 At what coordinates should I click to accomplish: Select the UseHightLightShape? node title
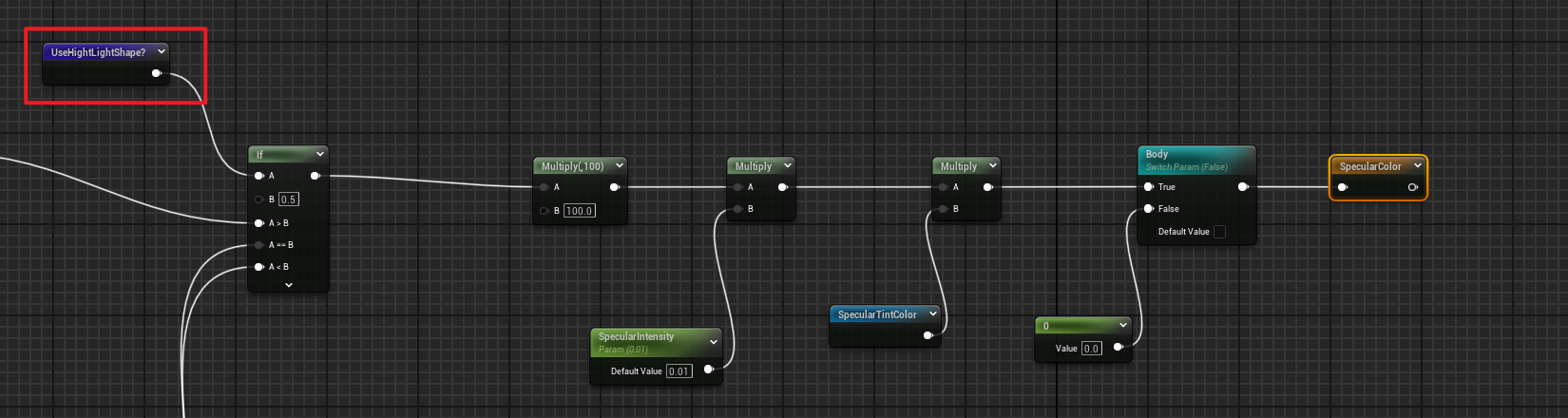point(98,52)
